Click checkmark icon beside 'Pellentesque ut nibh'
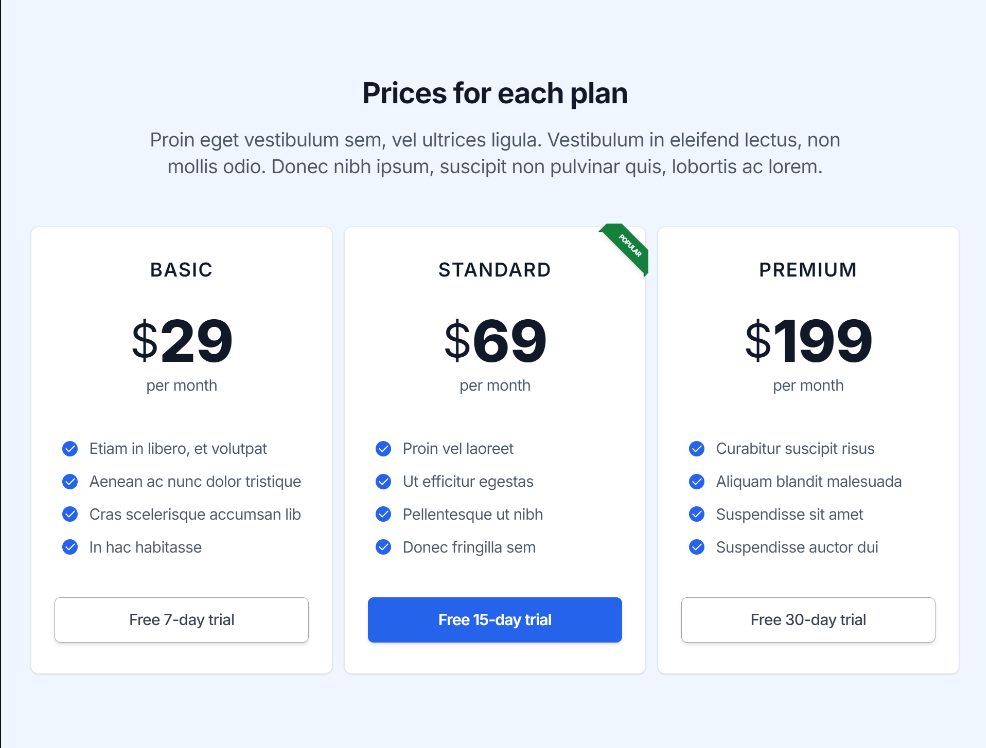This screenshot has width=986, height=748. pyautogui.click(x=383, y=514)
